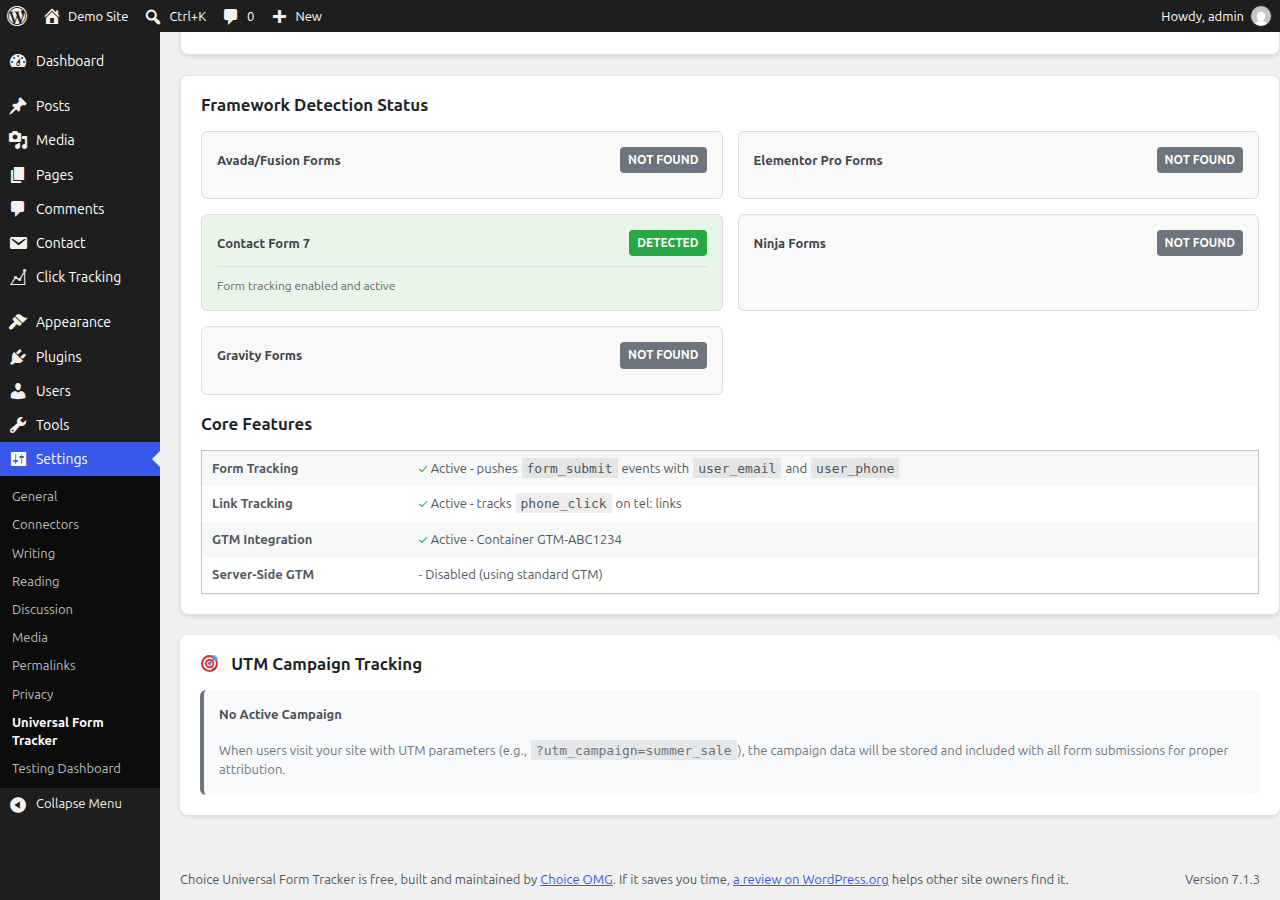Click the Pages icon in sidebar

pyautogui.click(x=18, y=175)
